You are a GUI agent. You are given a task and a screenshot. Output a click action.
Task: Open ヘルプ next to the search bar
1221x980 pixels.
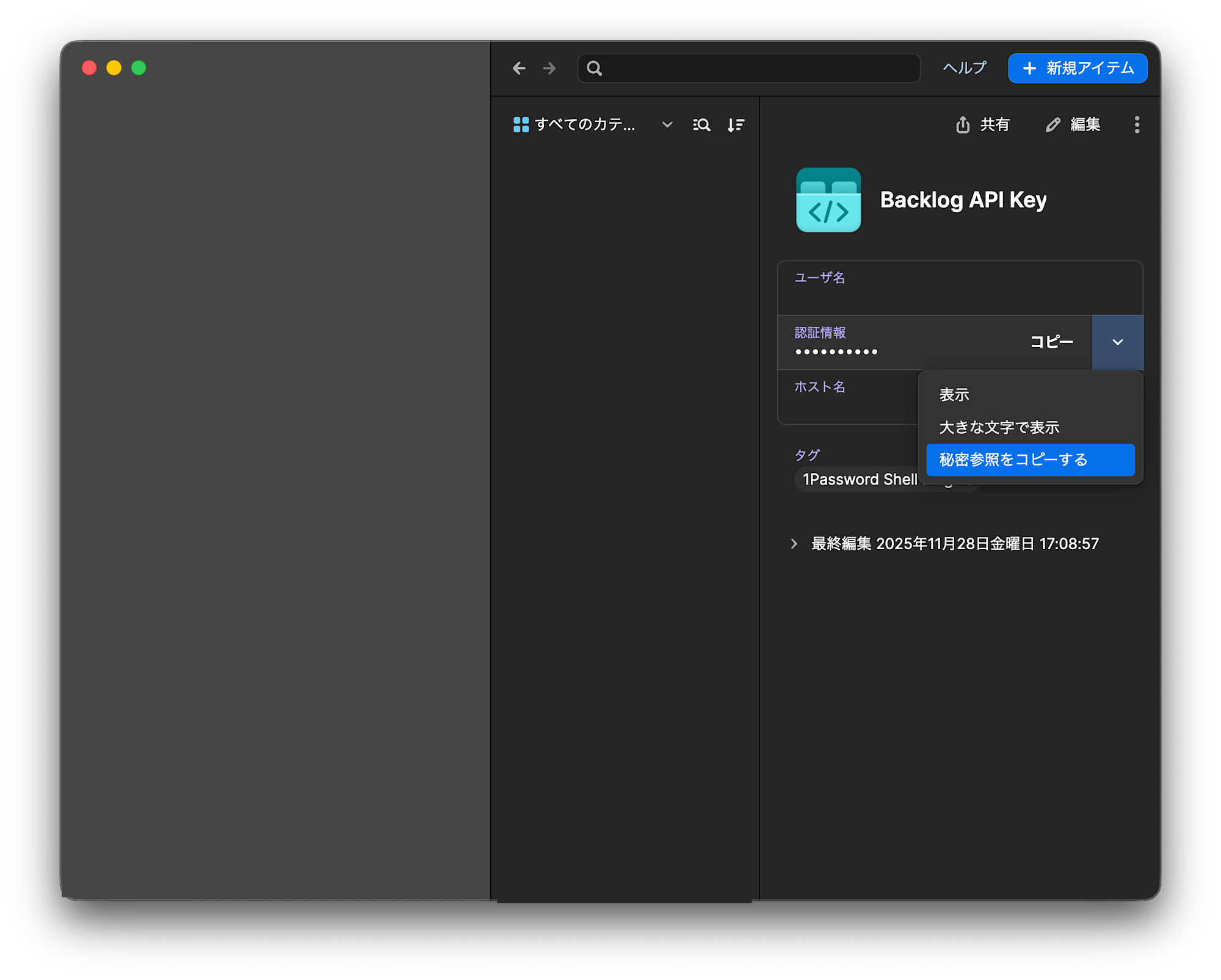pyautogui.click(x=963, y=68)
